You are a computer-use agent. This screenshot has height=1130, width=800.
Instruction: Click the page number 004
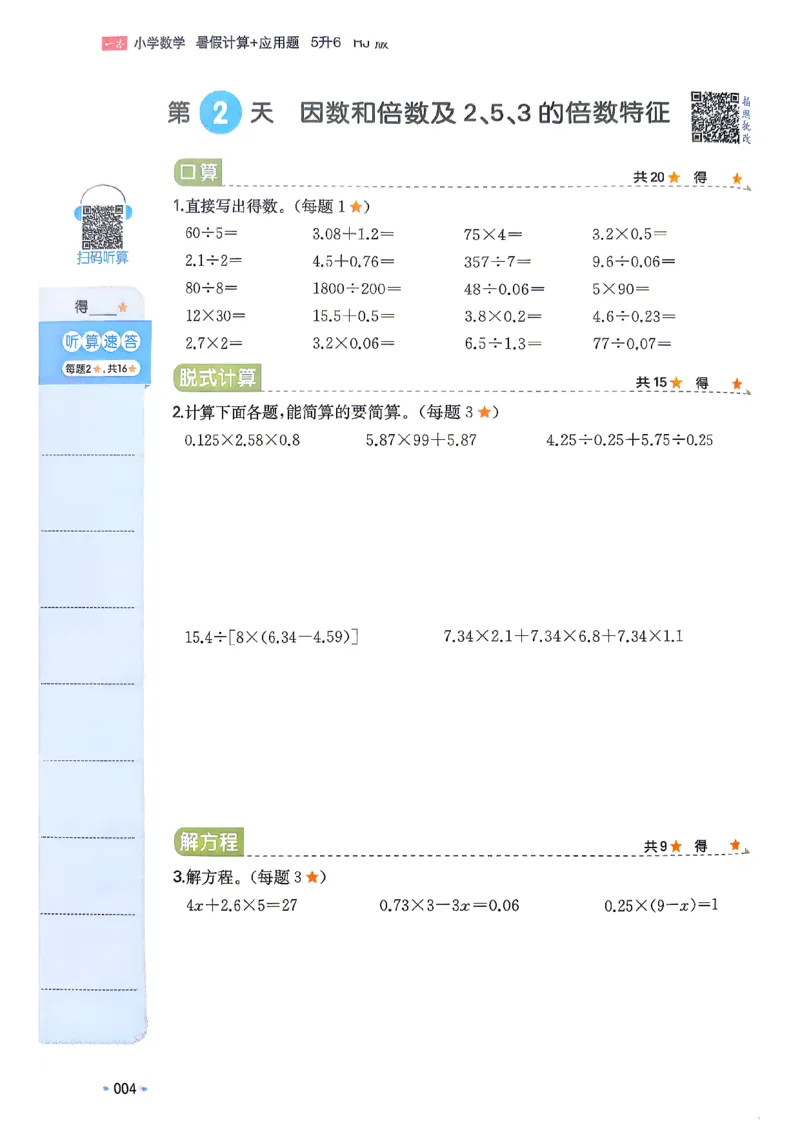(x=125, y=1088)
